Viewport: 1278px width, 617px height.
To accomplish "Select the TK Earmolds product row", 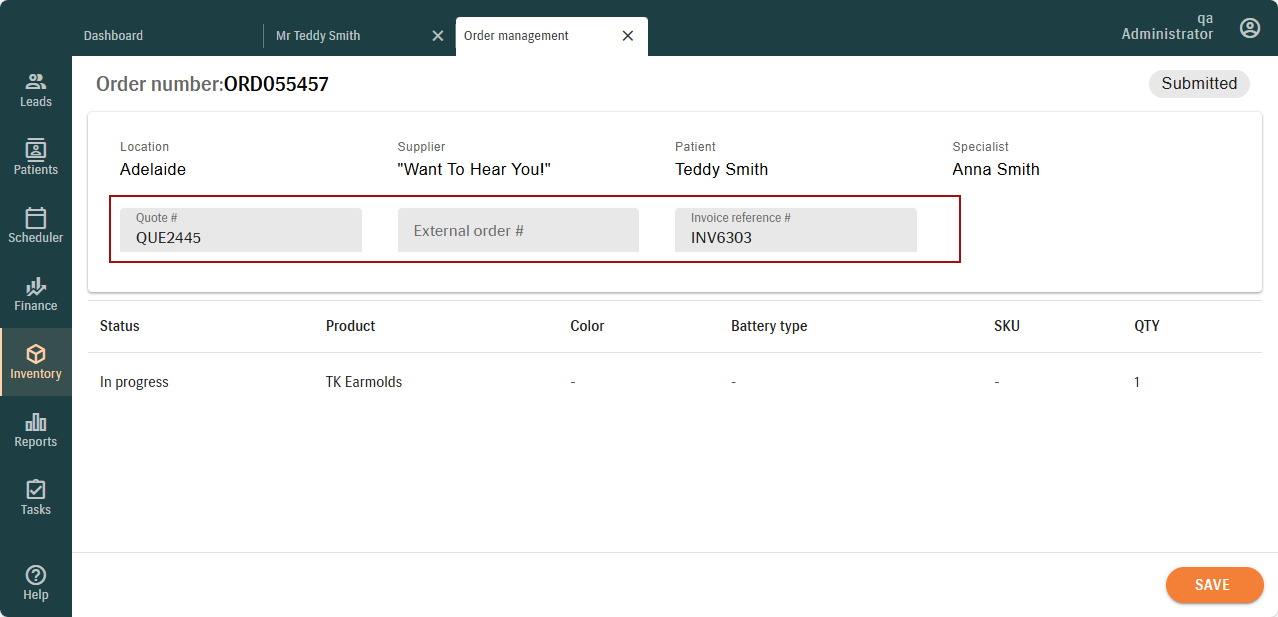I will [364, 382].
